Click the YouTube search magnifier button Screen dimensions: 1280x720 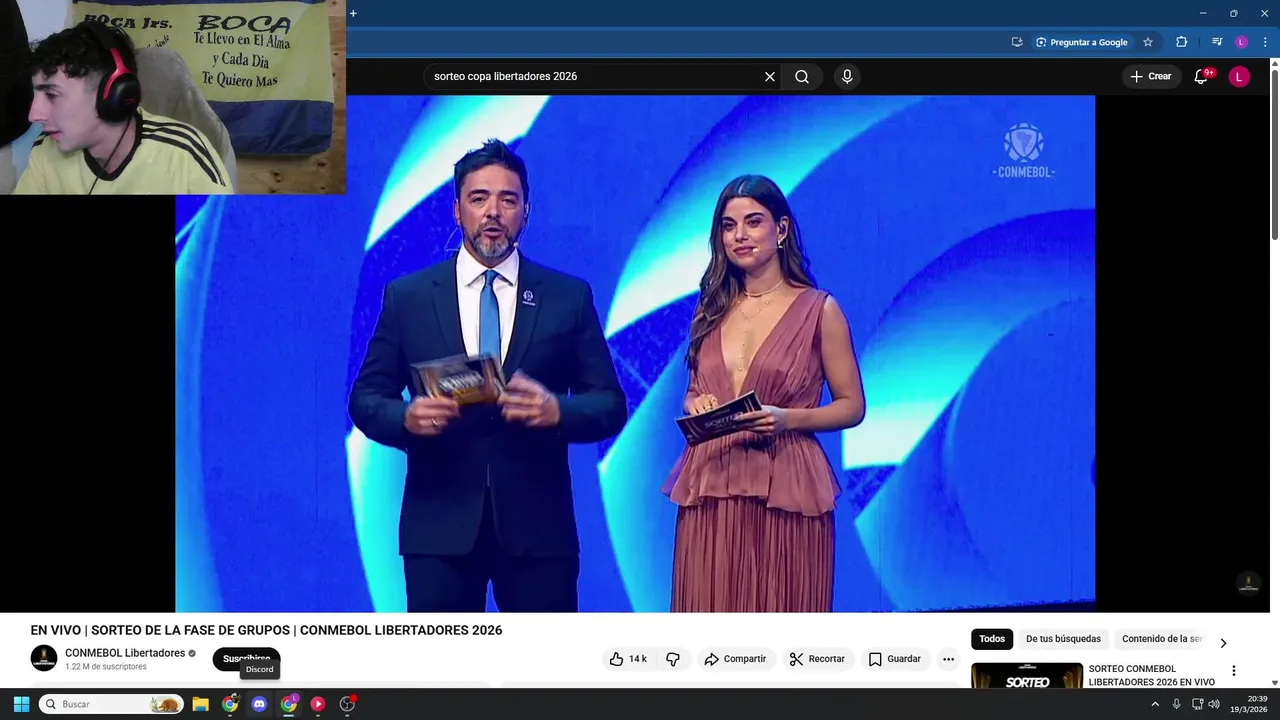tap(802, 76)
